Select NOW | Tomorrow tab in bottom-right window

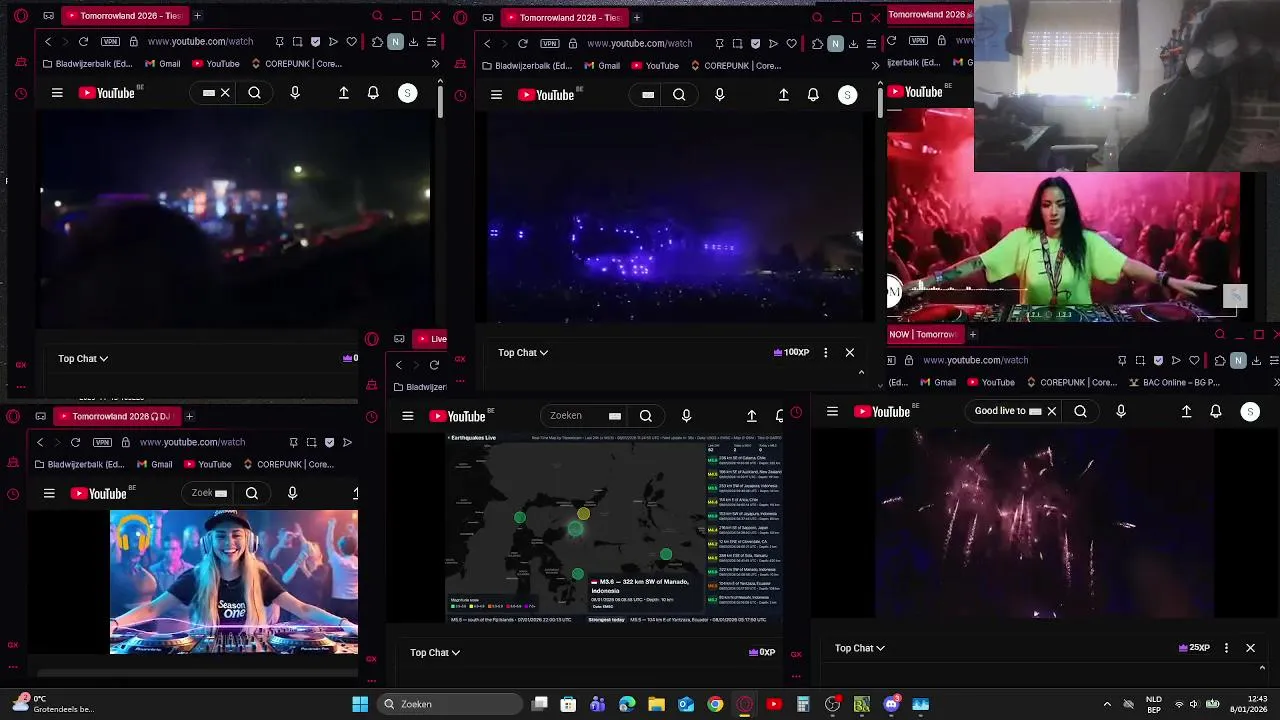(x=924, y=334)
